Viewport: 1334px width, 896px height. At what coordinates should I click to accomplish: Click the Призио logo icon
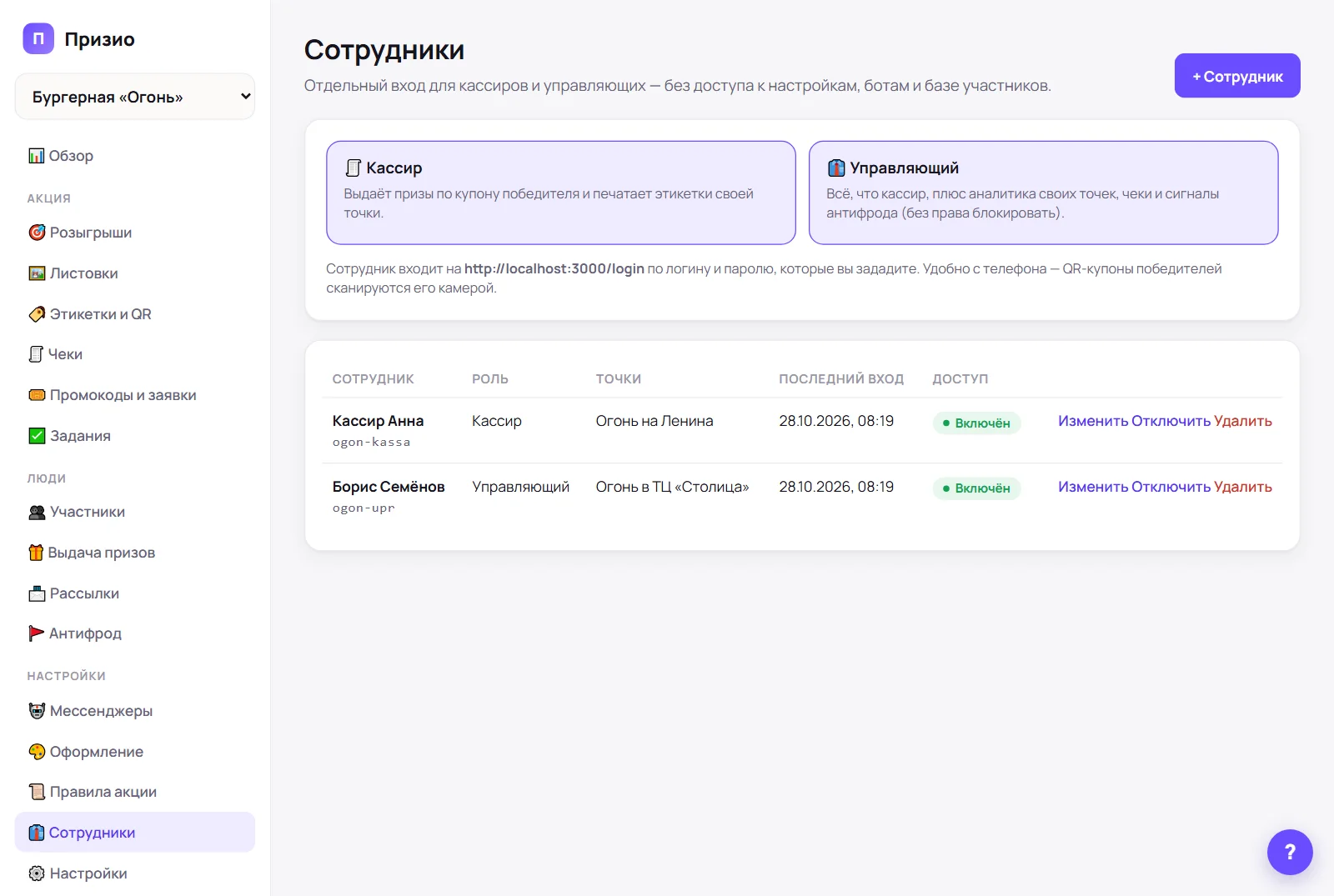38,38
